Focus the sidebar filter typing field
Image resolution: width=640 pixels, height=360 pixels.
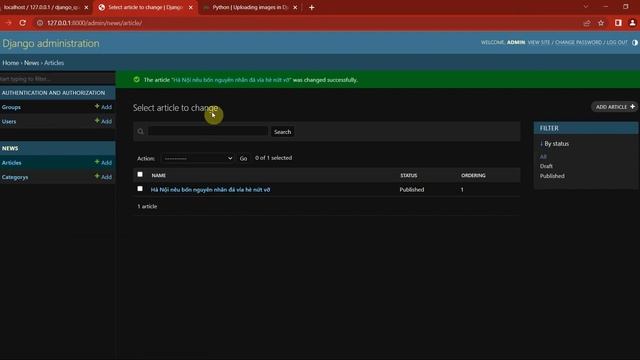(57, 78)
